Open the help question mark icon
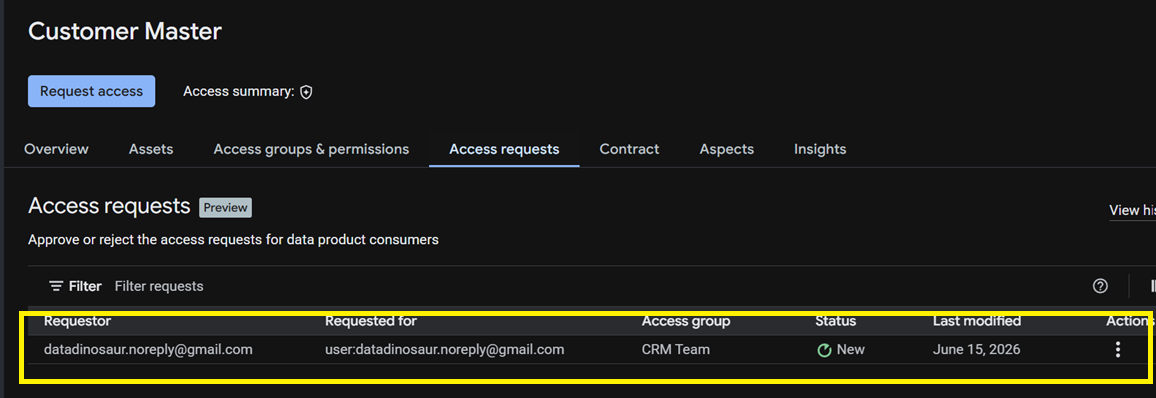 pos(1100,286)
